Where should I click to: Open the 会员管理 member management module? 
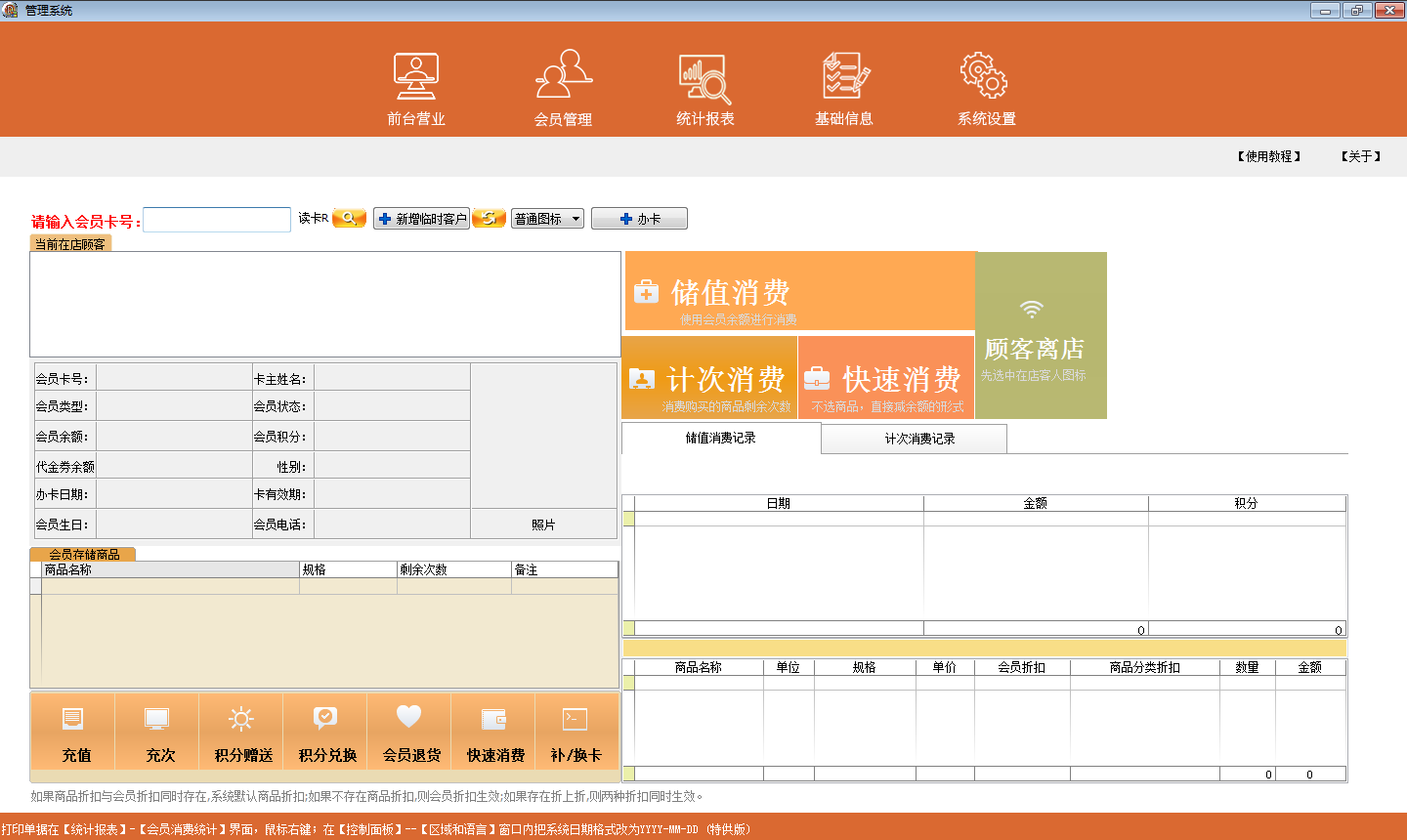point(563,90)
